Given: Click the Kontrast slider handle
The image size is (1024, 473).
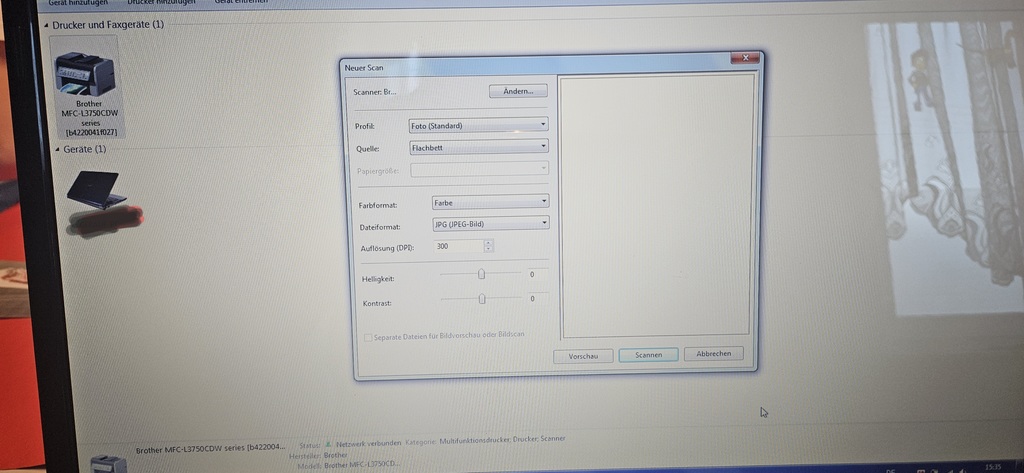Looking at the screenshot, I should tap(482, 299).
